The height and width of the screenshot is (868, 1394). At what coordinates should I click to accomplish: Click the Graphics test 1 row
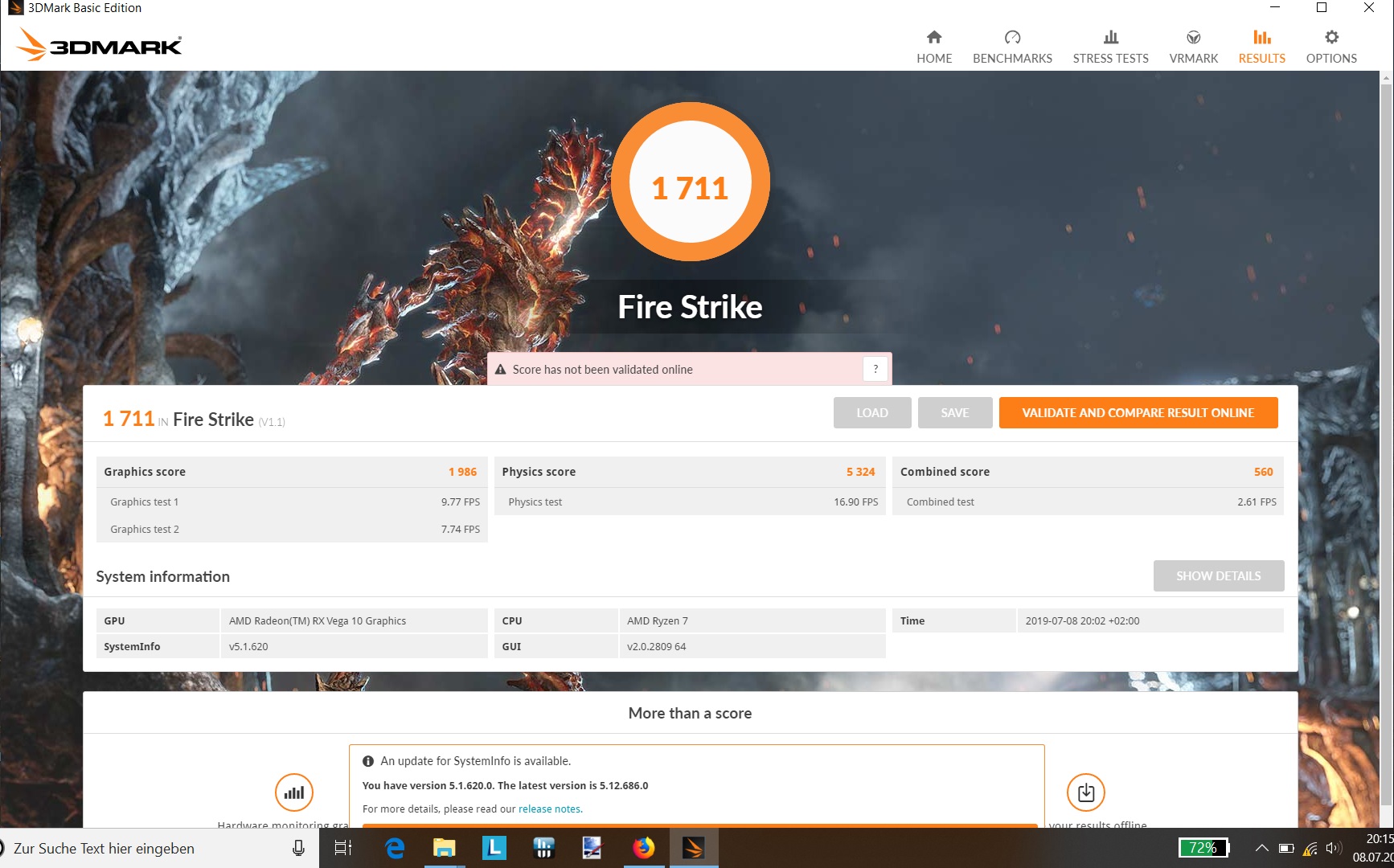[x=292, y=502]
